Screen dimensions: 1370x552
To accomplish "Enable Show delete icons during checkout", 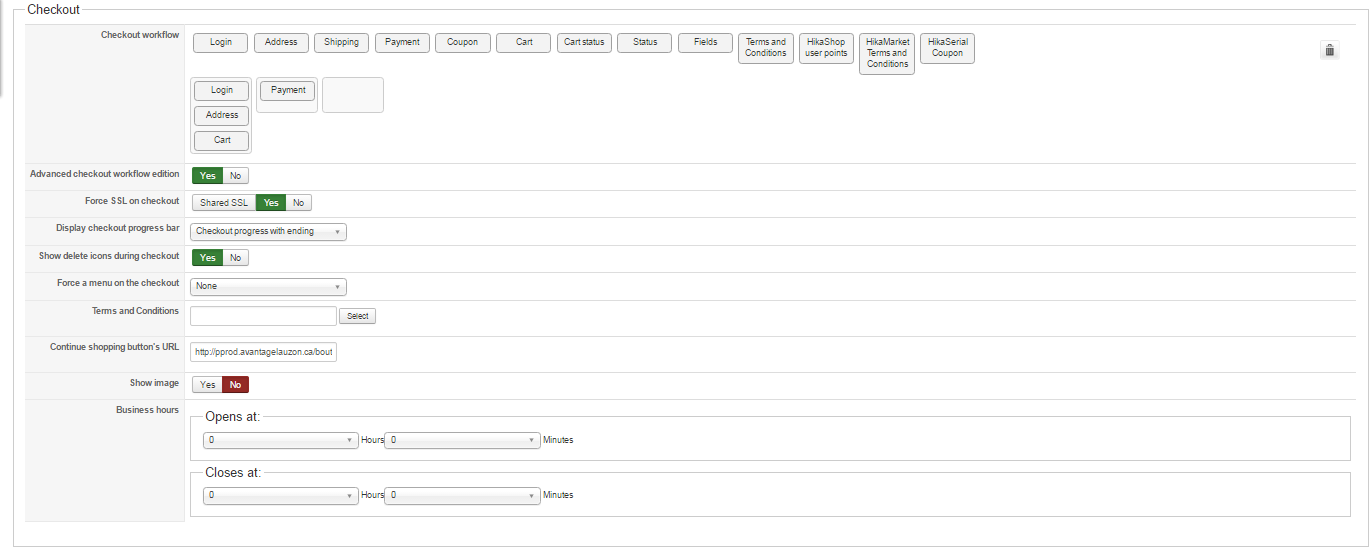I will 208,258.
